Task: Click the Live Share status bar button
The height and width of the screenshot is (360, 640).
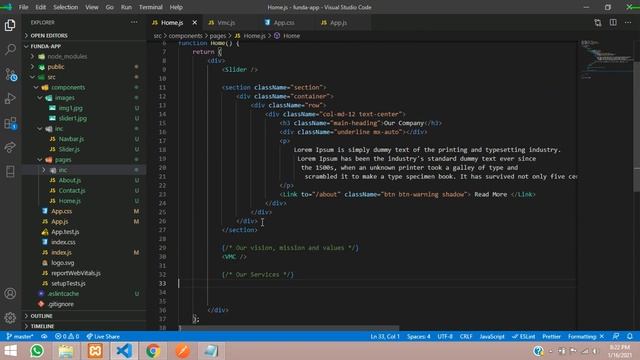Action: [x=103, y=336]
